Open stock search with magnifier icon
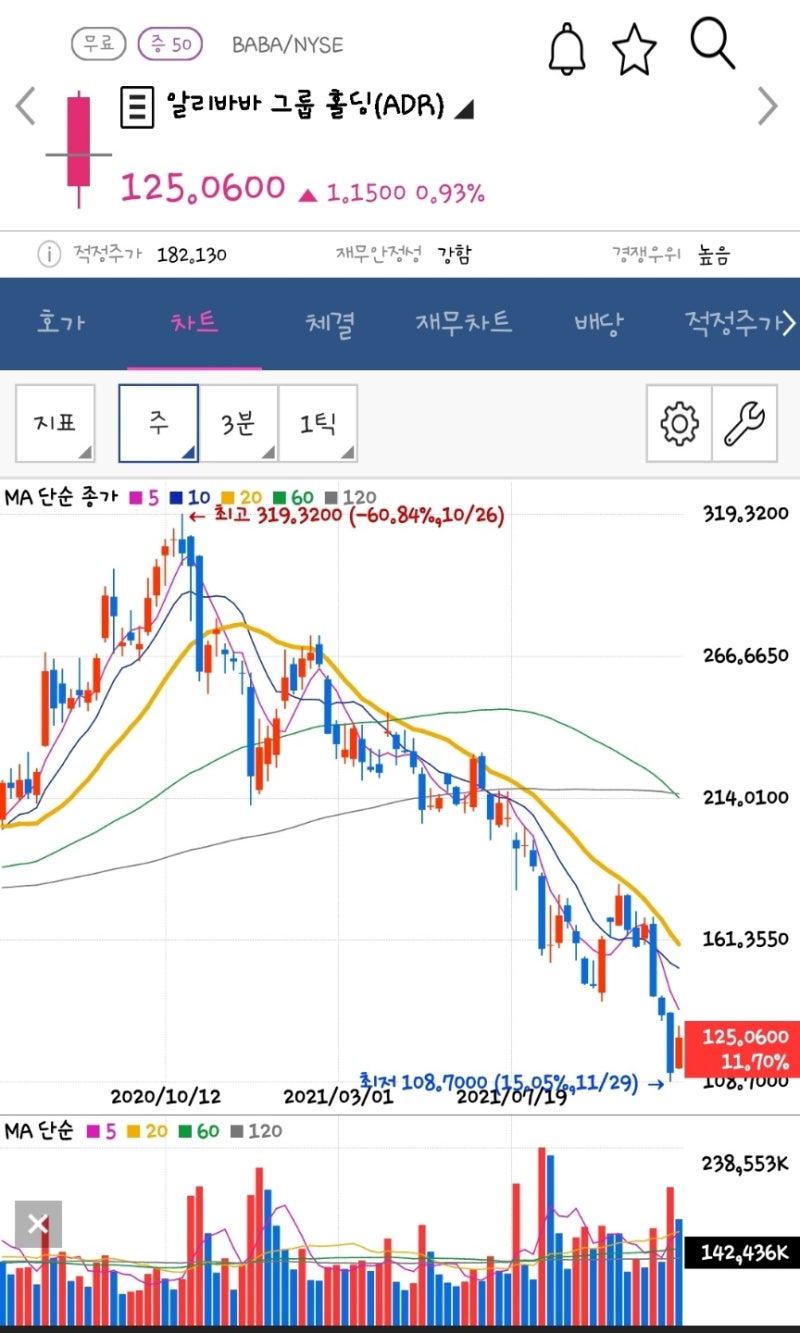800x1333 pixels. coord(711,44)
